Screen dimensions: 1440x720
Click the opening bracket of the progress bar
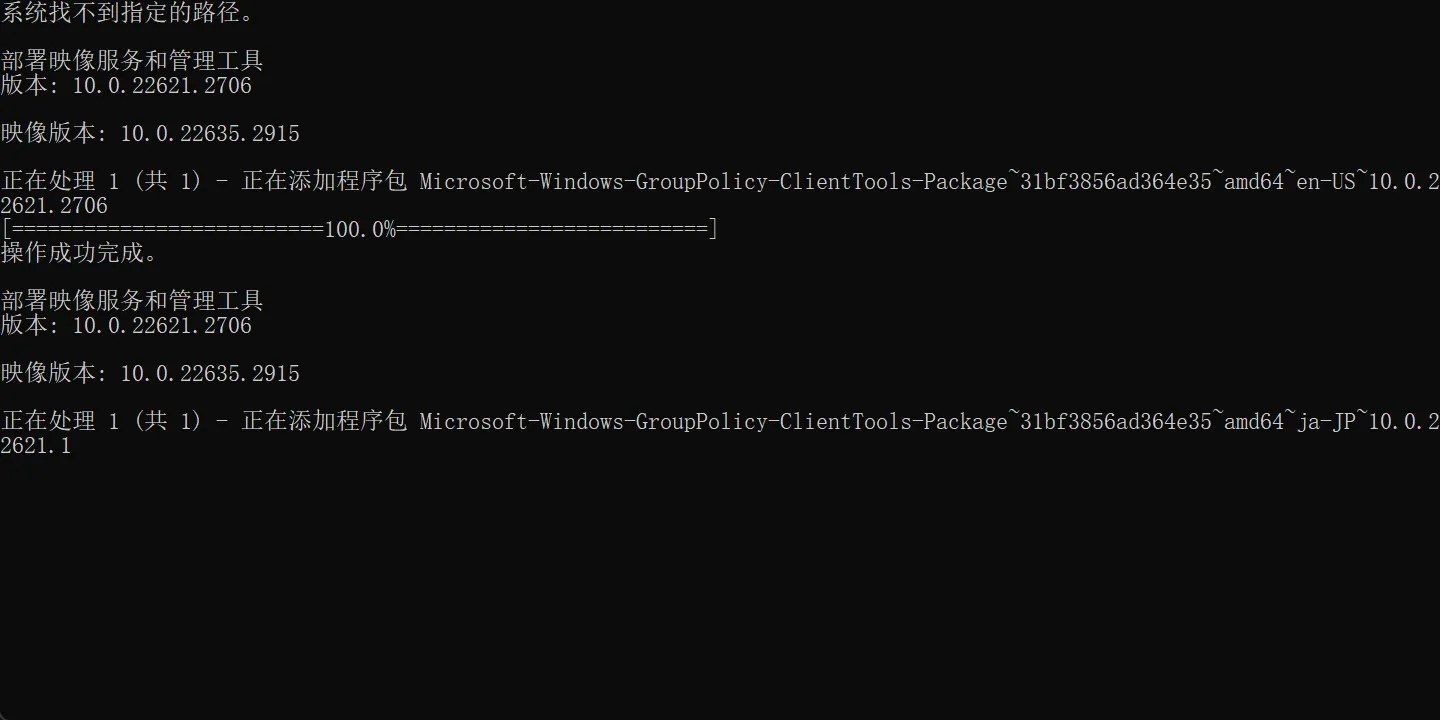[x=6, y=230]
